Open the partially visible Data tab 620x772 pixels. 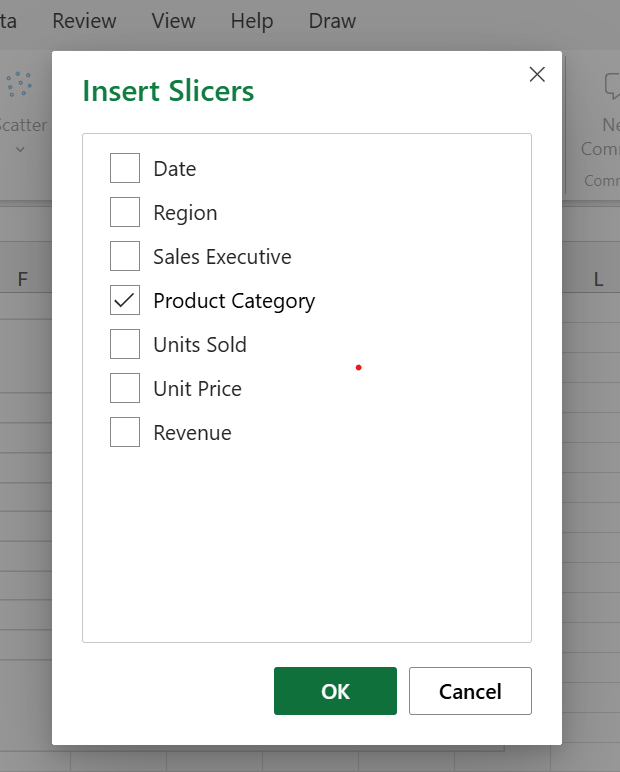coord(8,21)
